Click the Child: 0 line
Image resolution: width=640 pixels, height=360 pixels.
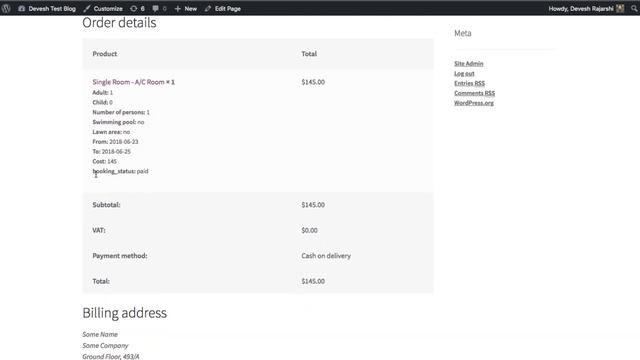pyautogui.click(x=102, y=102)
